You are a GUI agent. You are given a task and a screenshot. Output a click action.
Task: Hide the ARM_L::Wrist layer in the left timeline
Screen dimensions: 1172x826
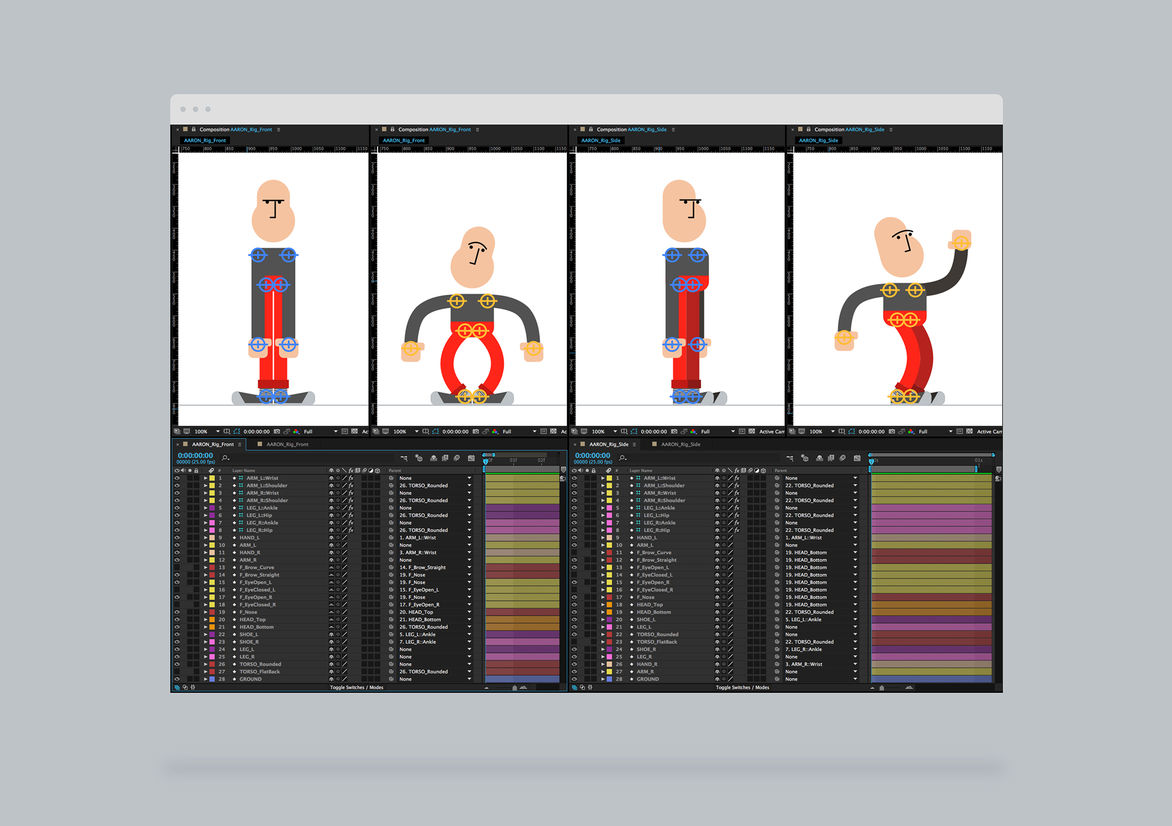(x=177, y=478)
